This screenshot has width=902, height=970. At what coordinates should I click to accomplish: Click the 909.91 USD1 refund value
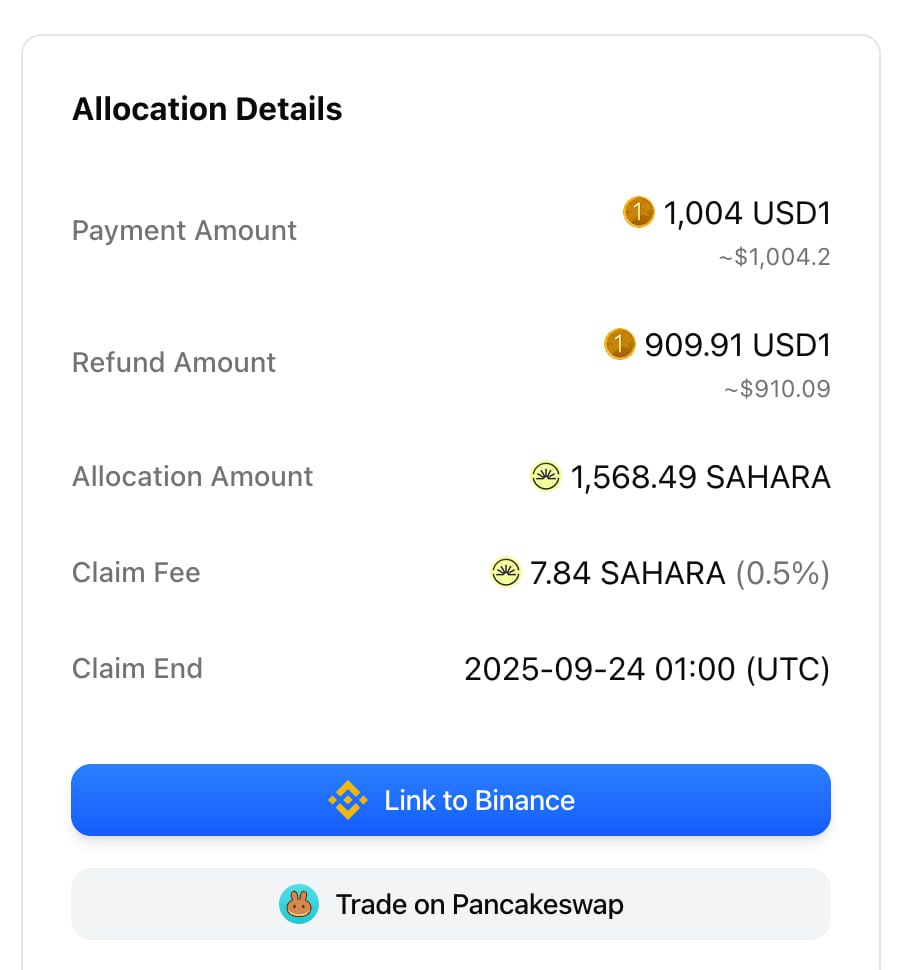click(737, 345)
